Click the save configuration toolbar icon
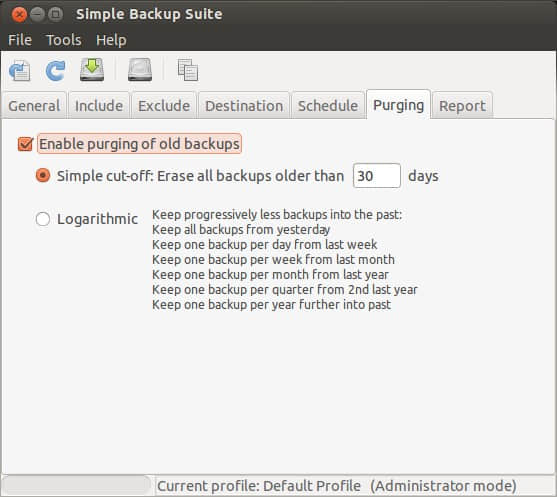This screenshot has height=497, width=557. tap(20, 70)
